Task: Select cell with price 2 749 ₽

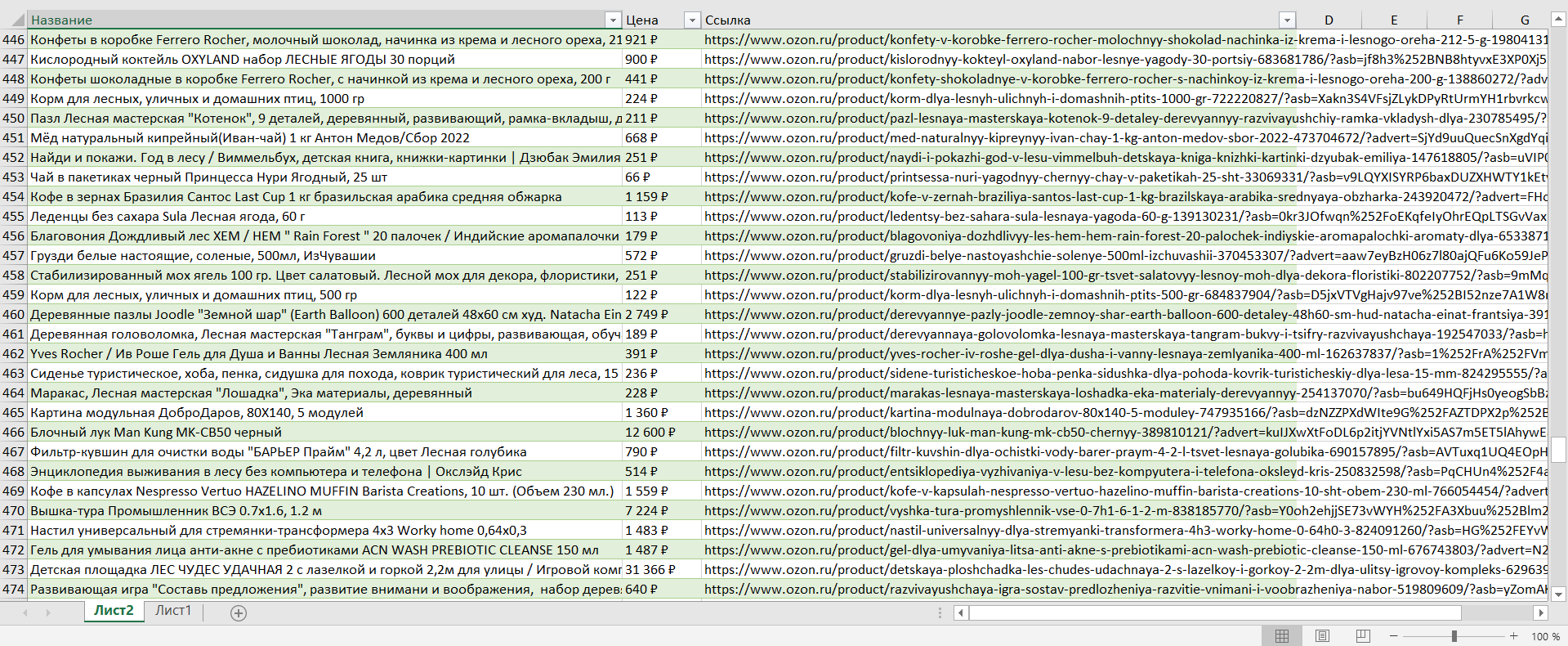Action: (x=662, y=314)
